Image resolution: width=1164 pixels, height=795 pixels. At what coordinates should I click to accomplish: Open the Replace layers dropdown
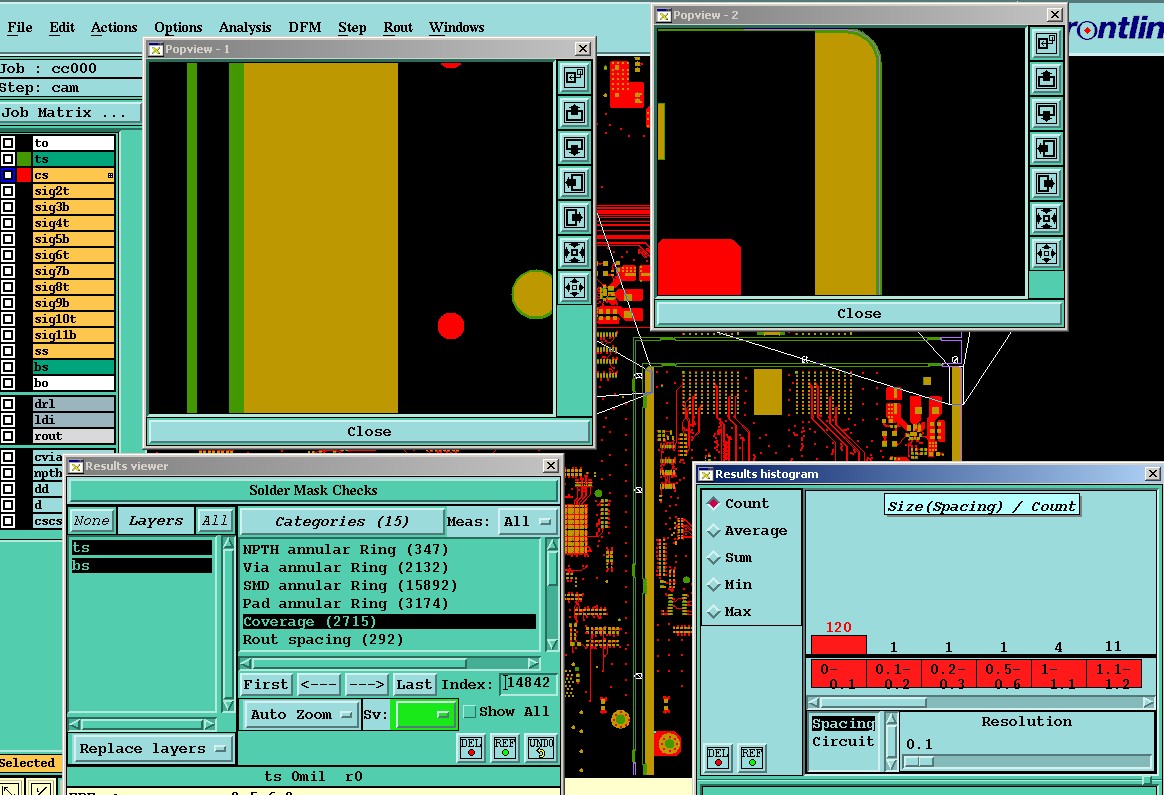151,748
